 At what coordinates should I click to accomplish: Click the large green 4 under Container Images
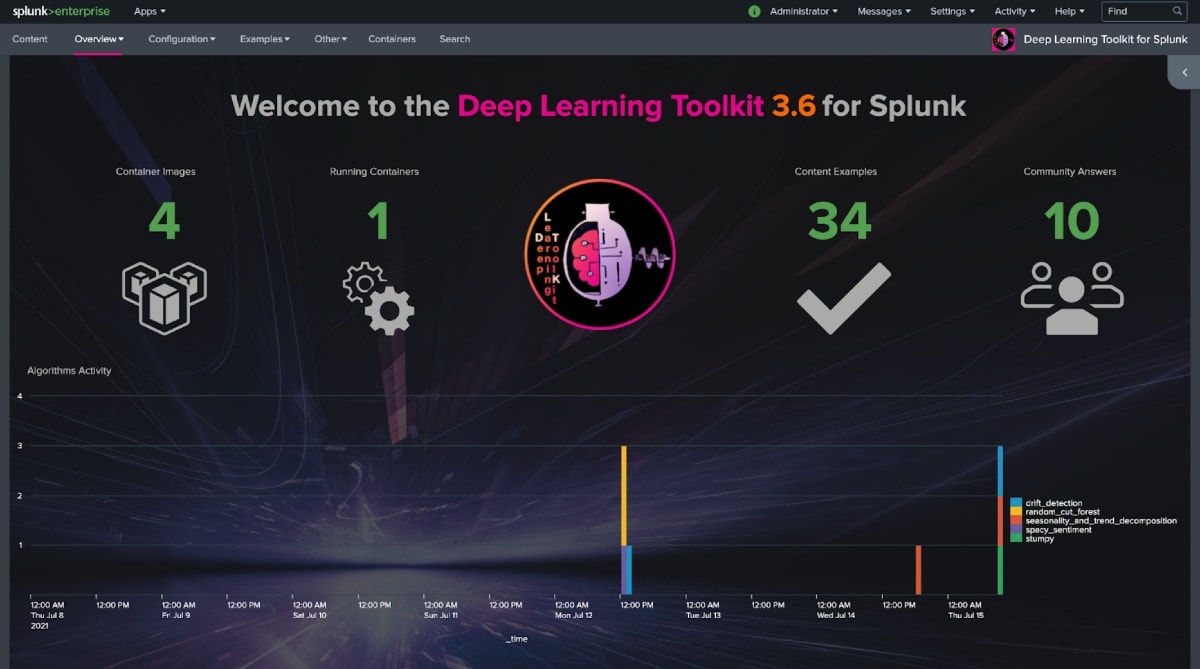click(164, 222)
